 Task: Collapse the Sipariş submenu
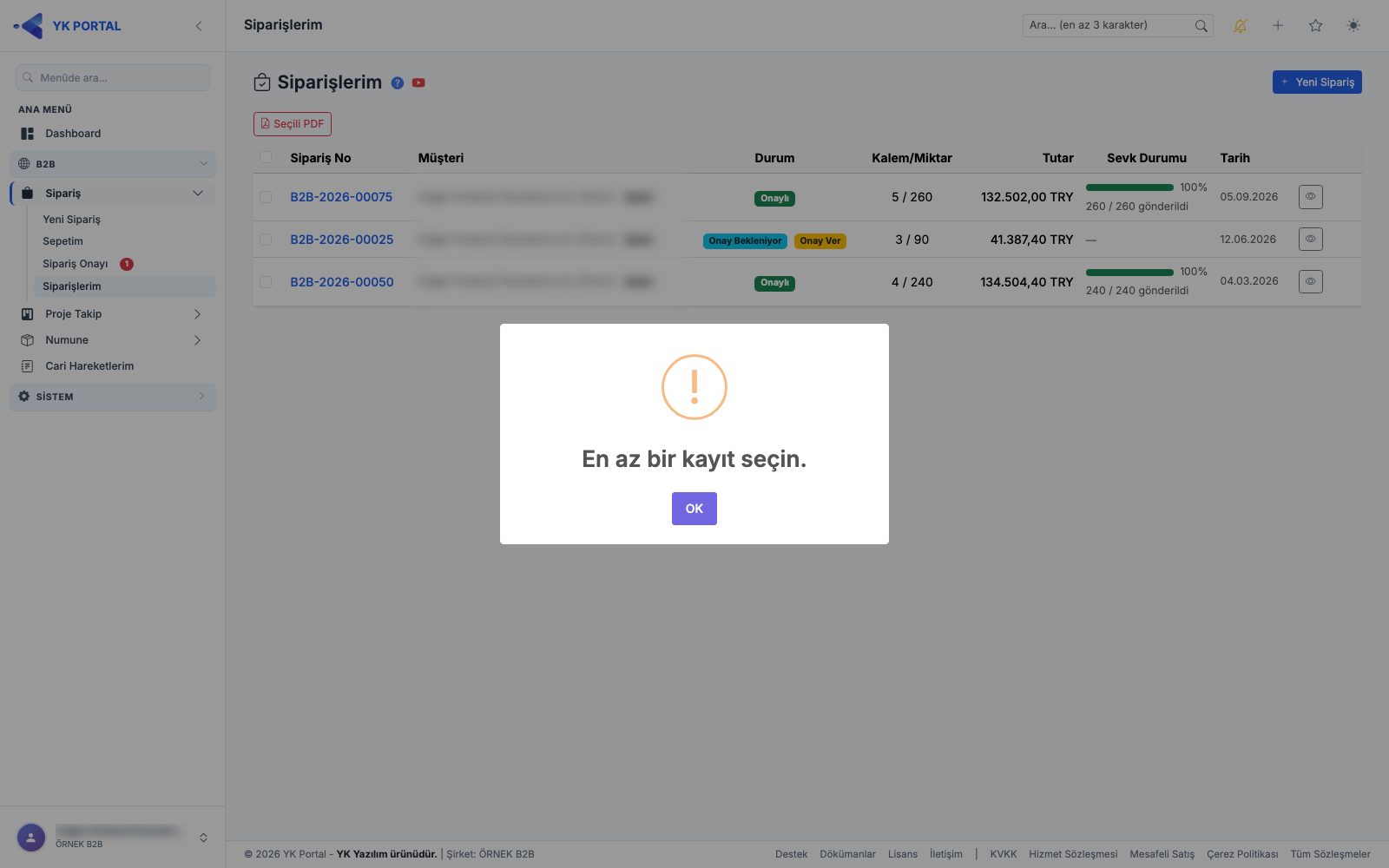click(x=113, y=194)
